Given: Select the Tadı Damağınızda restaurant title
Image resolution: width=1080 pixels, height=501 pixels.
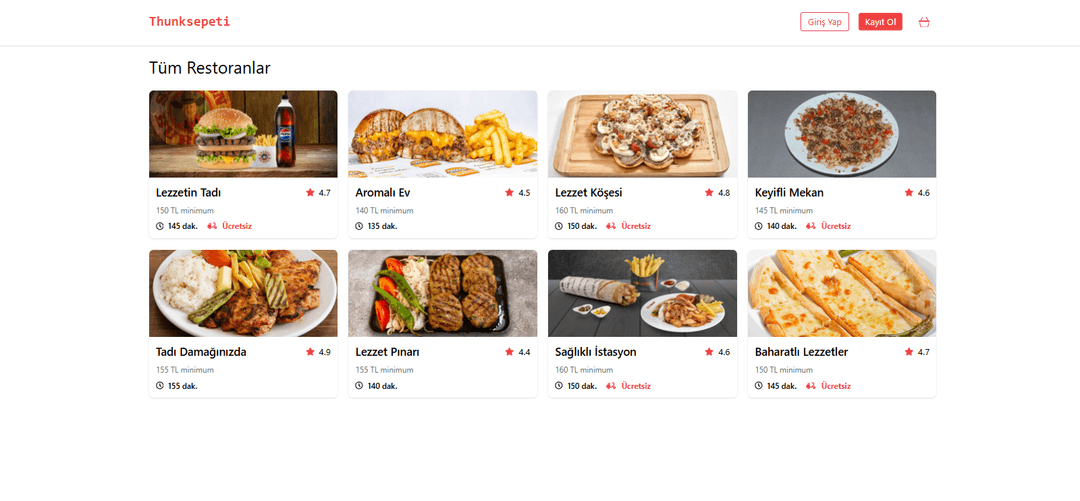Looking at the screenshot, I should [x=201, y=352].
